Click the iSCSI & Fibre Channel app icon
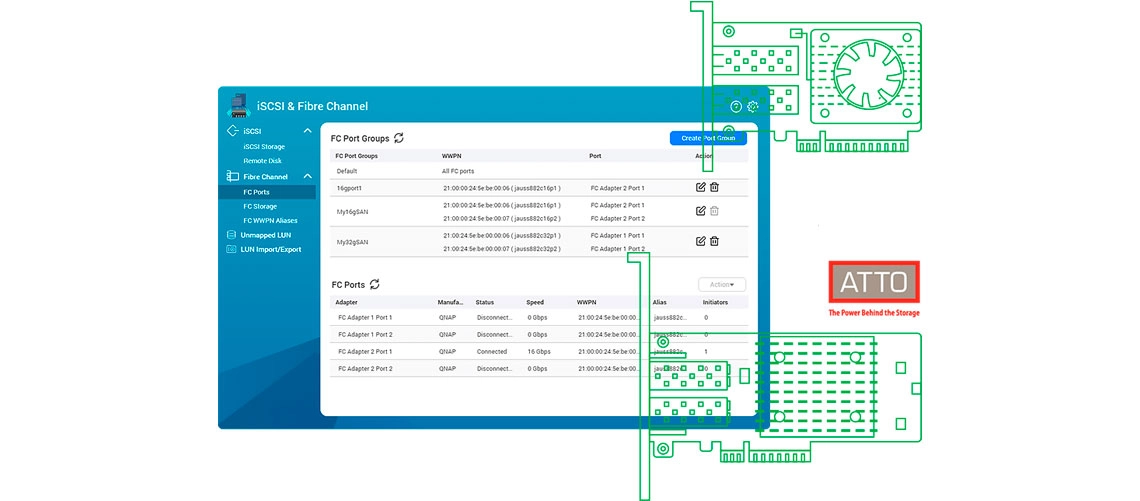 click(x=238, y=105)
